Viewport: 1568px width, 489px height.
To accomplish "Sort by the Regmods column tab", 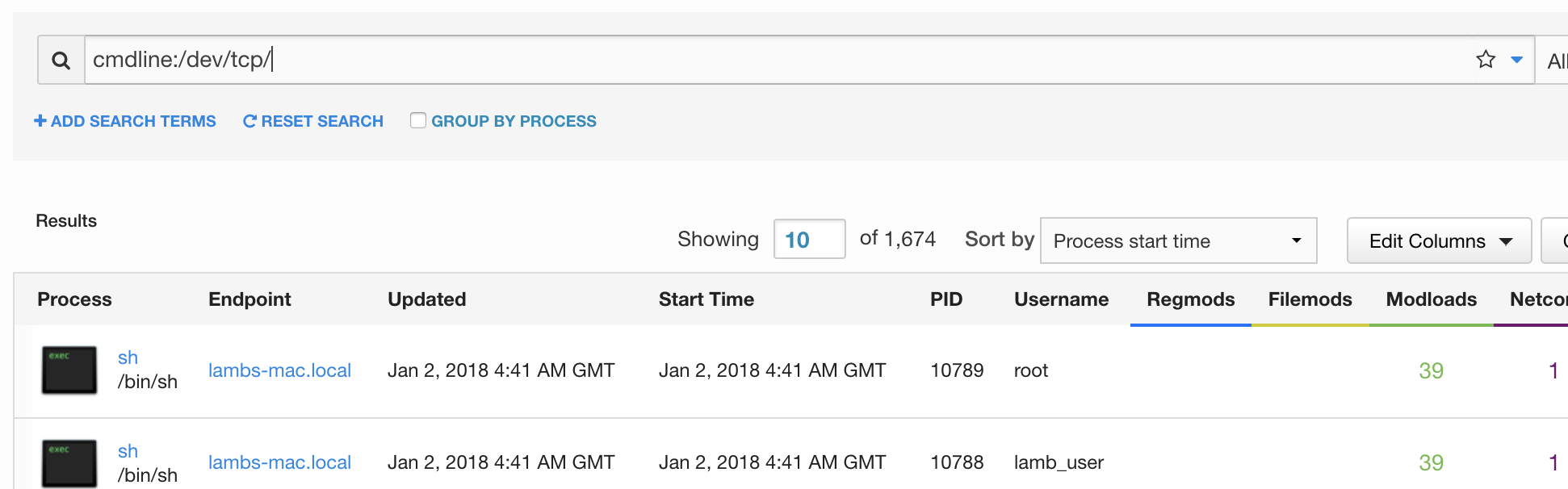I will click(1190, 299).
